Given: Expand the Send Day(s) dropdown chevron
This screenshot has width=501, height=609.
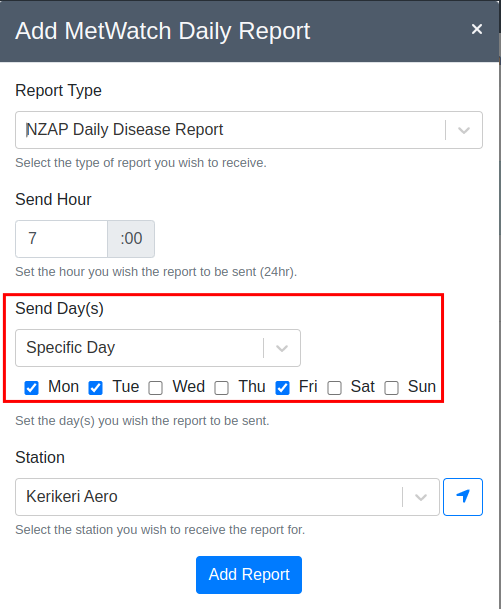Looking at the screenshot, I should click(x=282, y=348).
